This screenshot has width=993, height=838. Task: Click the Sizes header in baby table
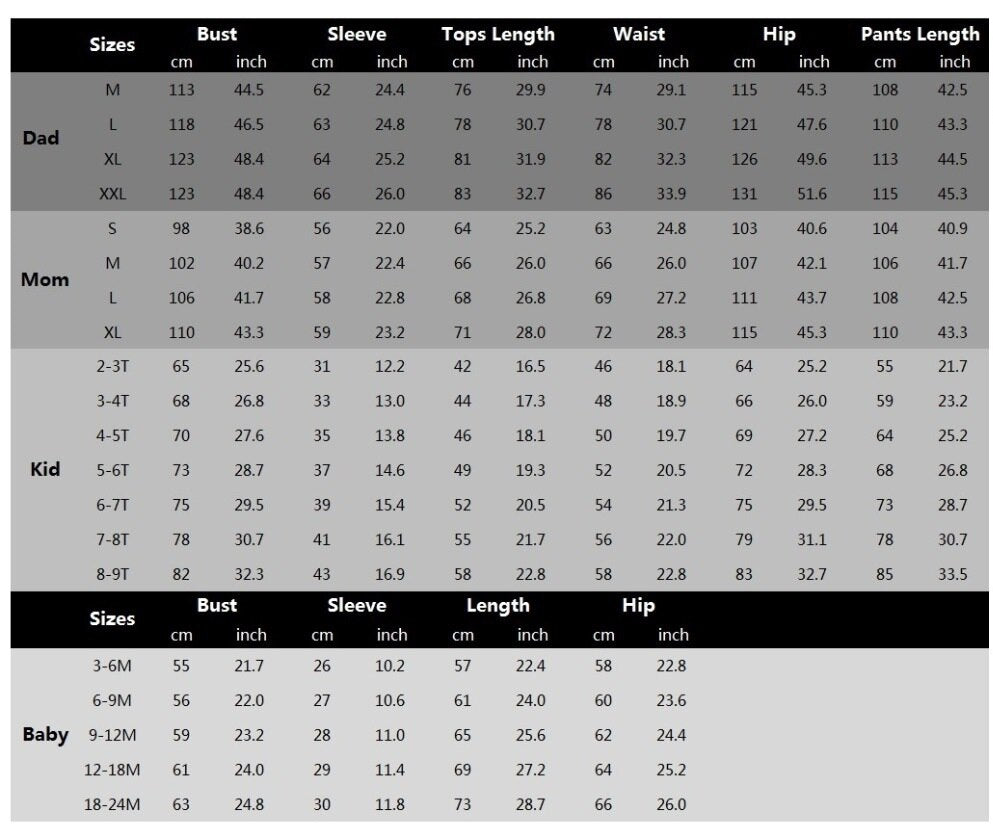pos(112,618)
